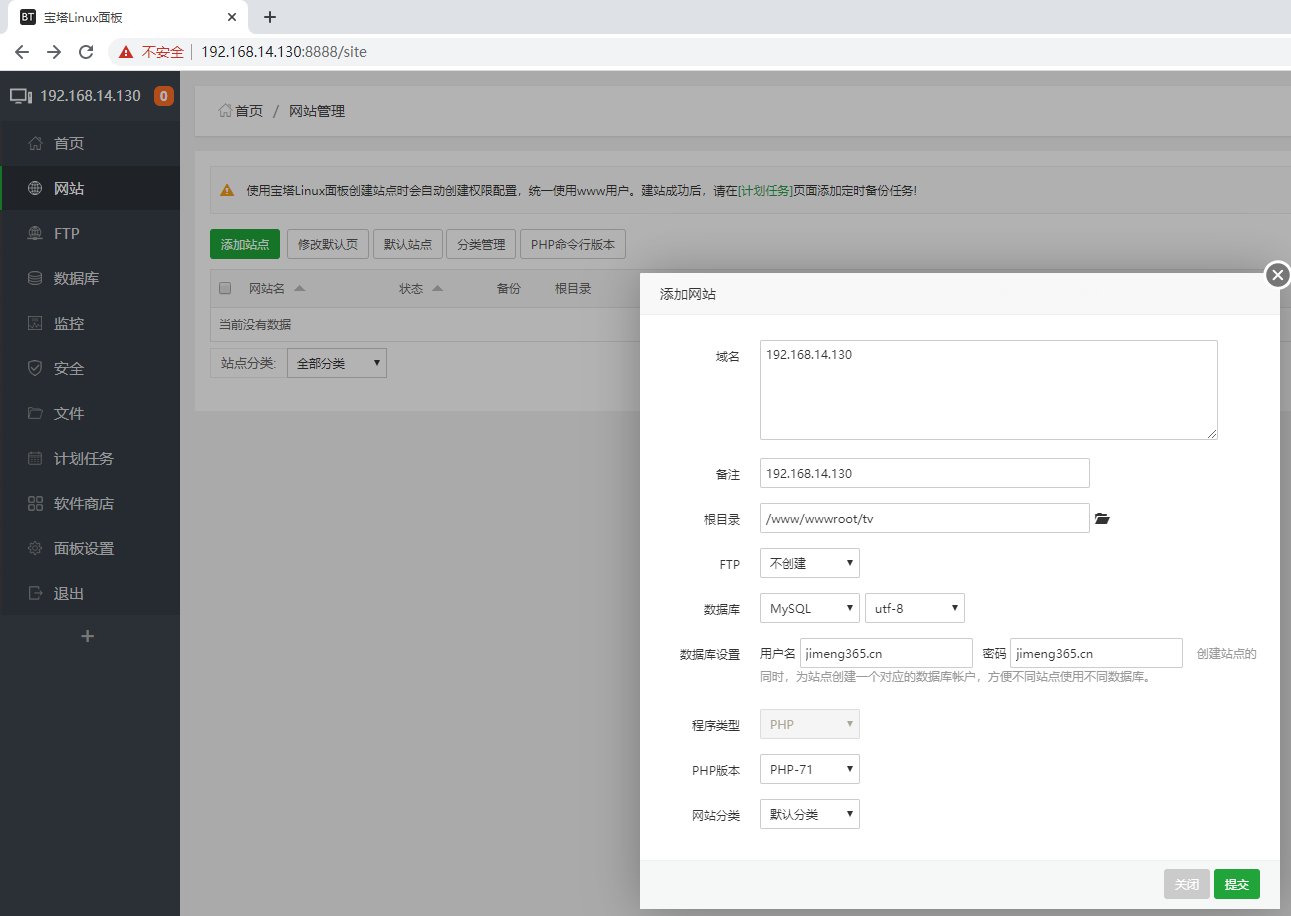The image size is (1291, 916).
Task: Open the utf-8 encoding dropdown
Action: (x=914, y=609)
